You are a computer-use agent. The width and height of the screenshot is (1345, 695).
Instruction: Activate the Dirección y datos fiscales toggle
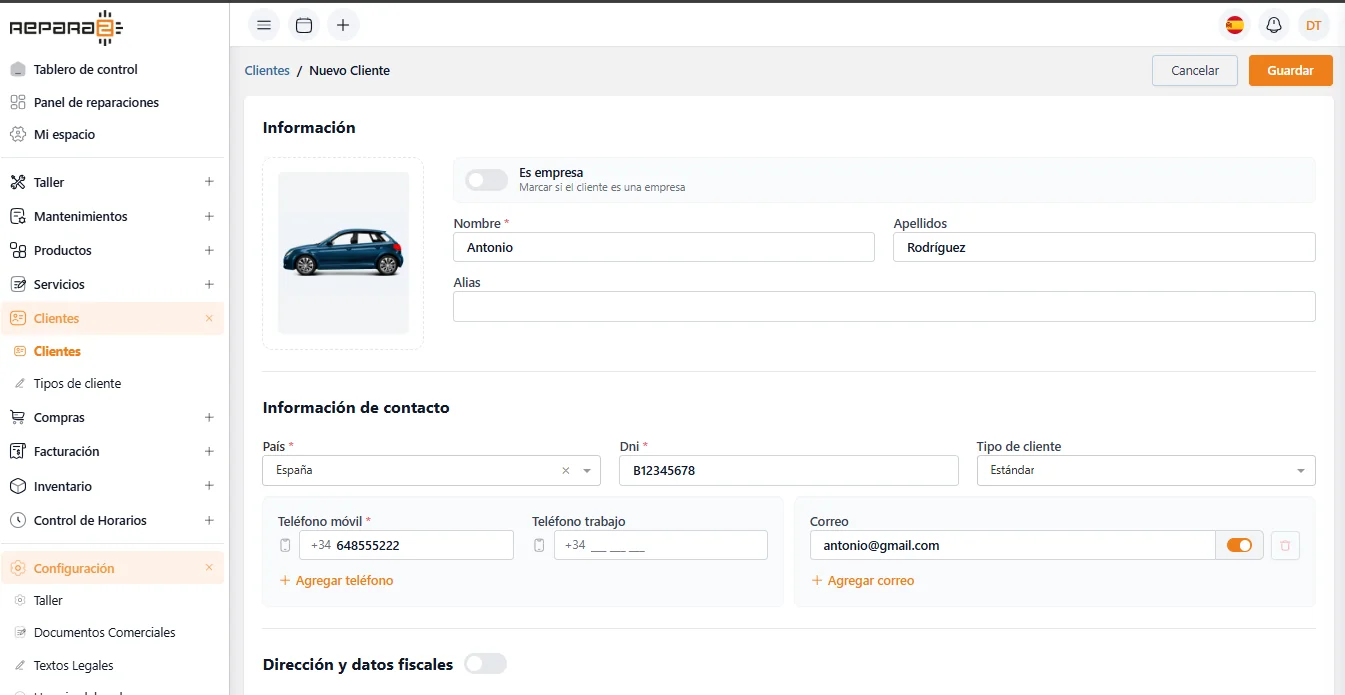click(x=486, y=663)
